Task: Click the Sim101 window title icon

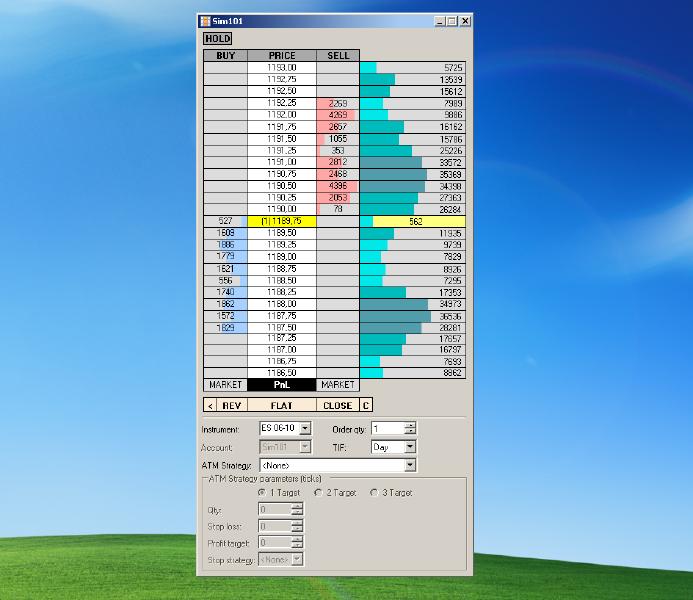Action: click(x=205, y=21)
